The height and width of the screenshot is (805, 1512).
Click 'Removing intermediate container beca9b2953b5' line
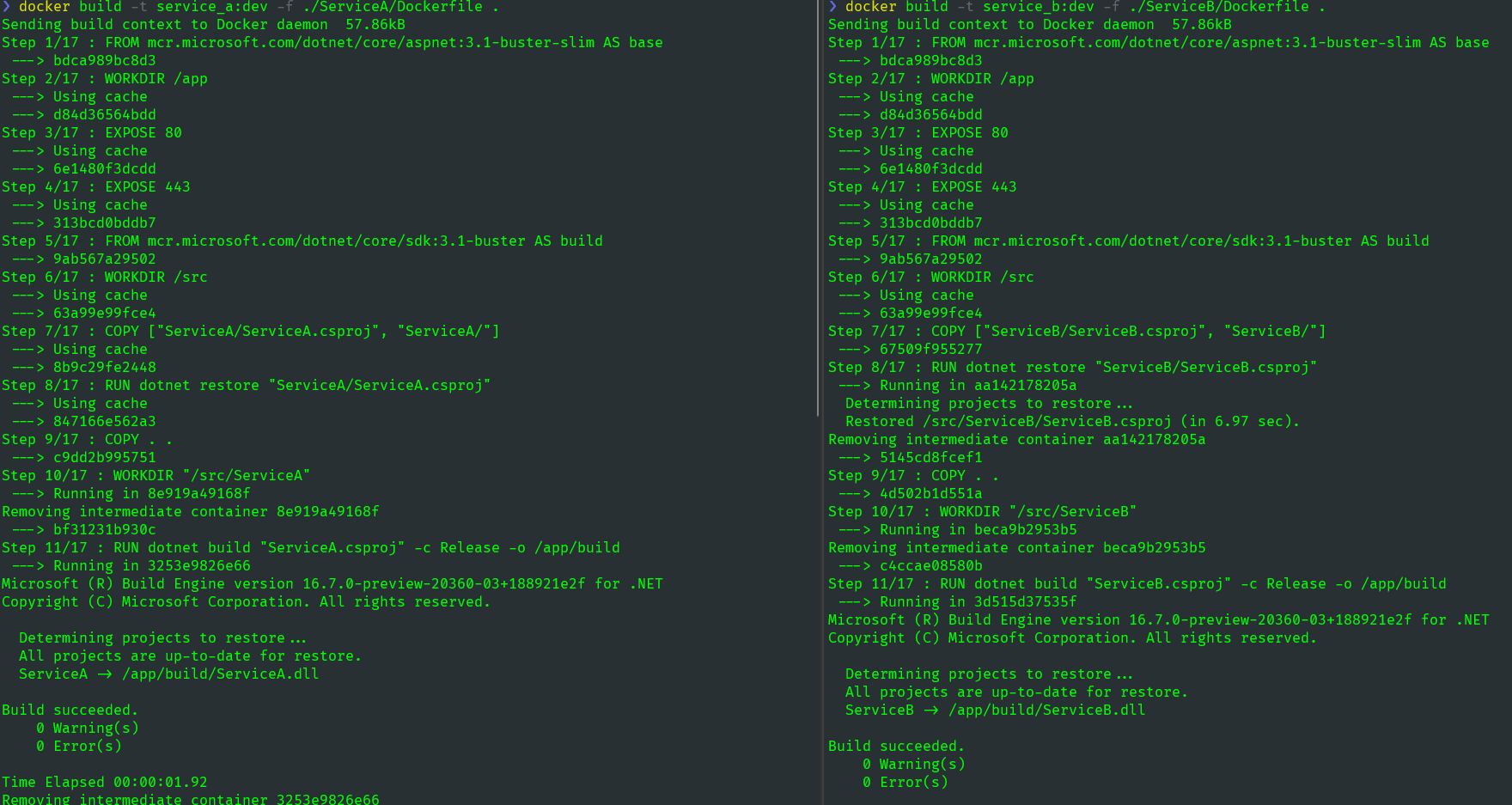[x=1017, y=548]
